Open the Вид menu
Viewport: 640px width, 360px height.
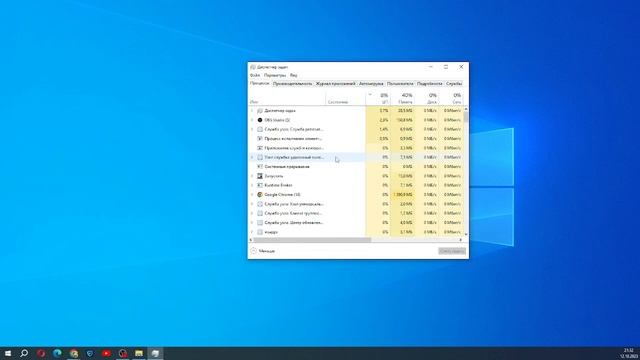tap(293, 76)
